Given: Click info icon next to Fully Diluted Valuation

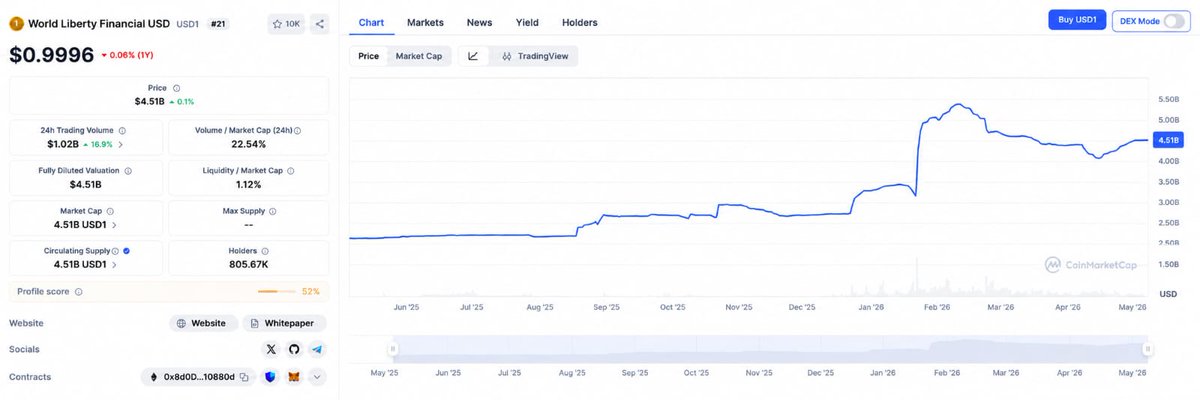Looking at the screenshot, I should tap(128, 171).
